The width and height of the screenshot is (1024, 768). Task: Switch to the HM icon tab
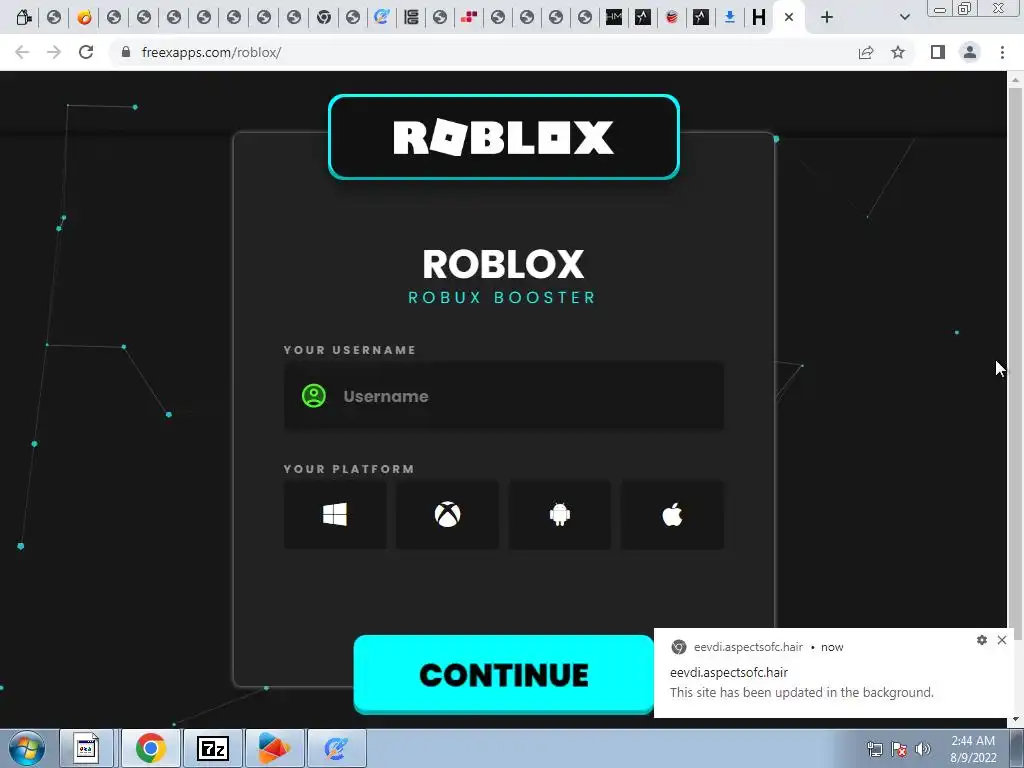coord(614,18)
